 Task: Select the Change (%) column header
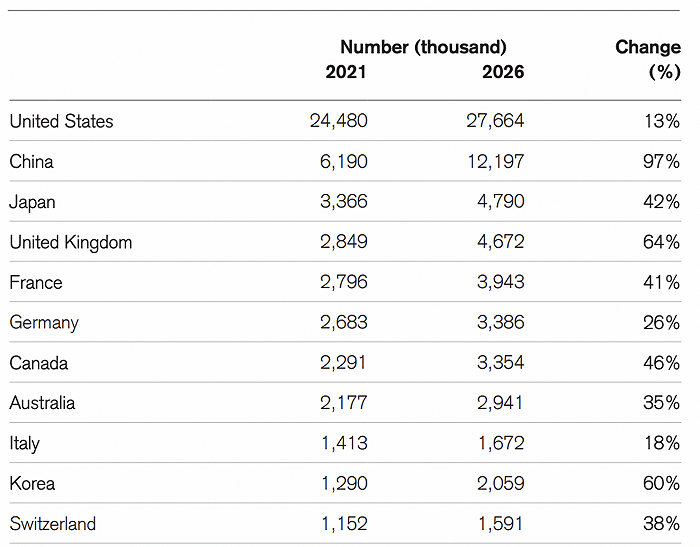648,59
